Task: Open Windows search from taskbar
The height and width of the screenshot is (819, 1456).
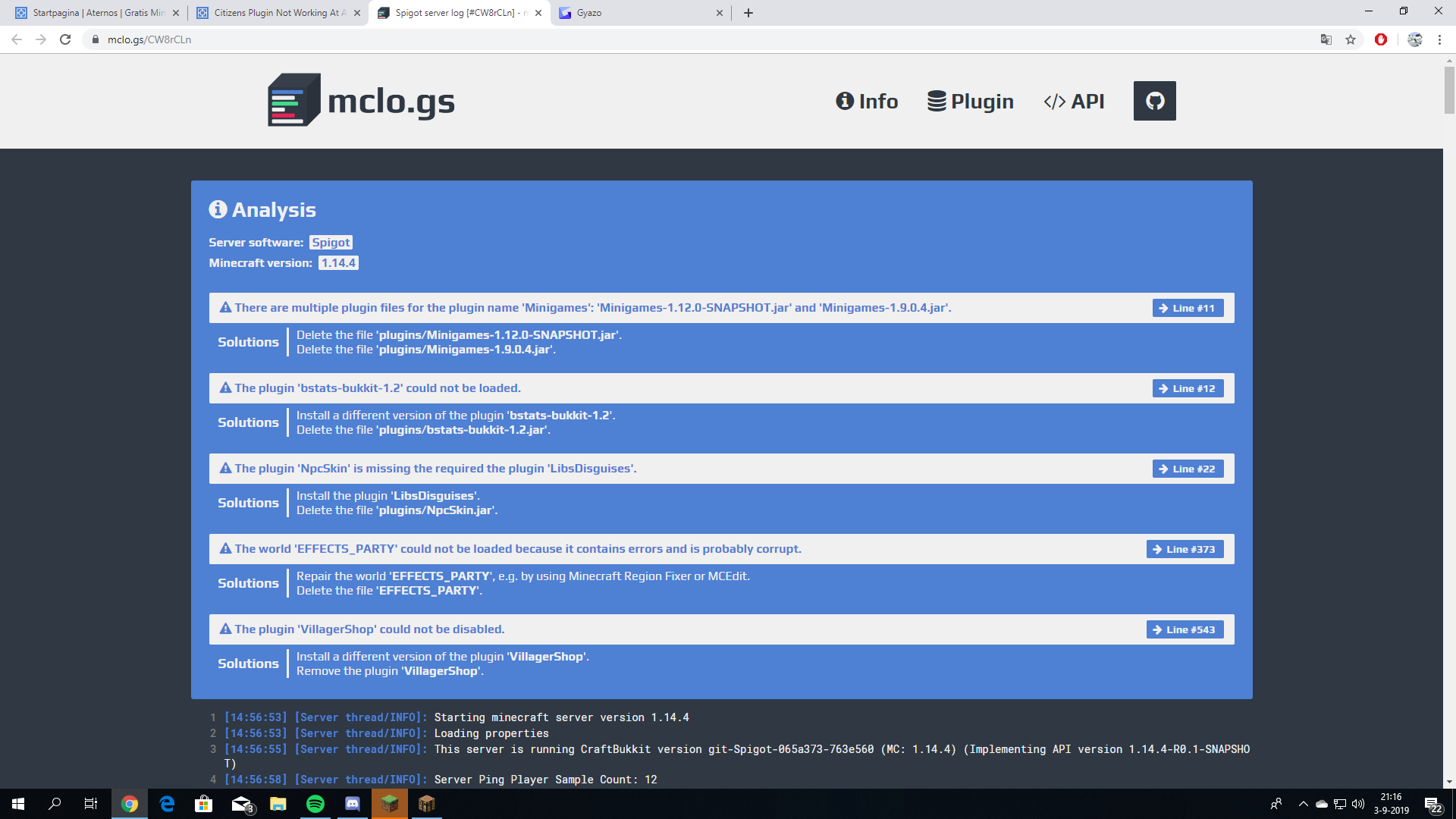Action: (55, 804)
